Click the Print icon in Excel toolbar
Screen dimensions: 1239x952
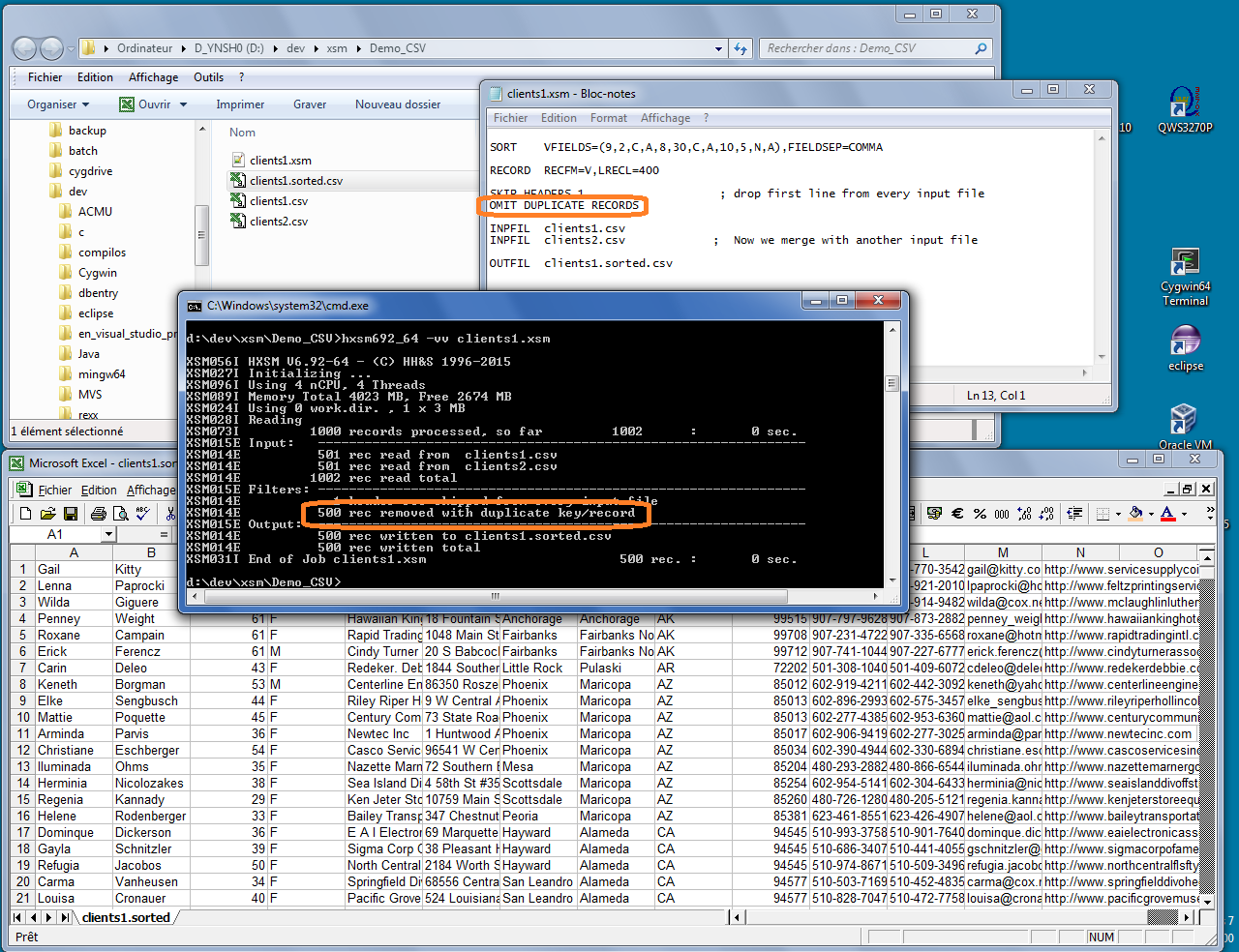click(99, 514)
